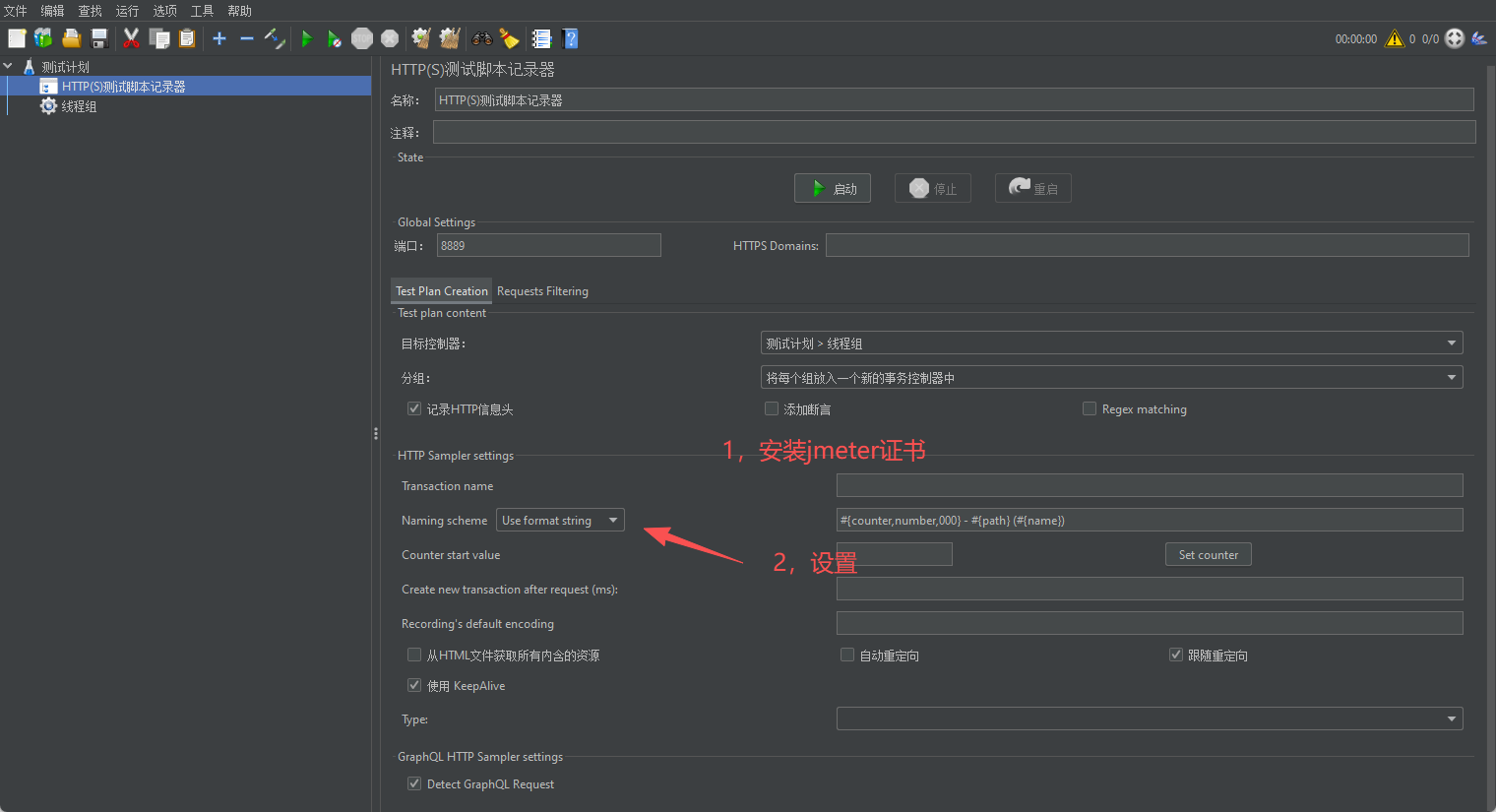Open the 工具 menu
This screenshot has width=1496, height=812.
203,11
